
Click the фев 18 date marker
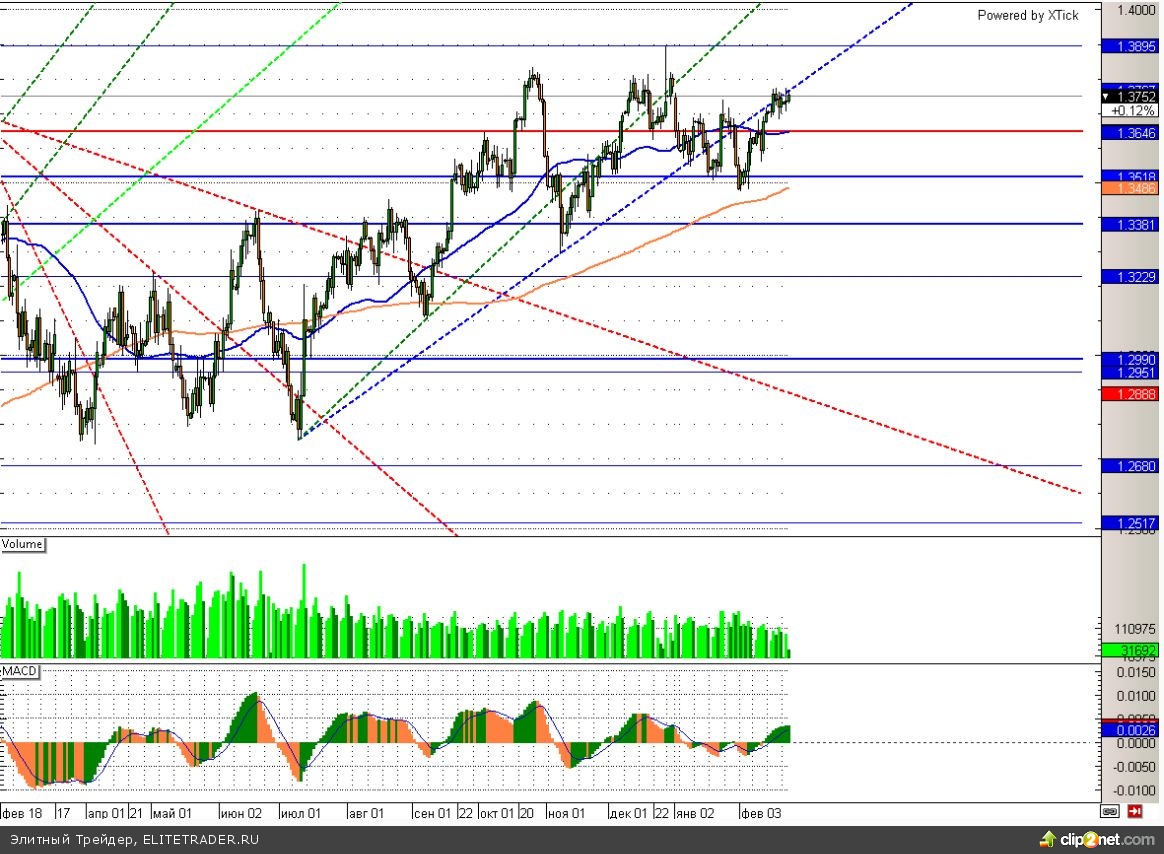[22, 813]
